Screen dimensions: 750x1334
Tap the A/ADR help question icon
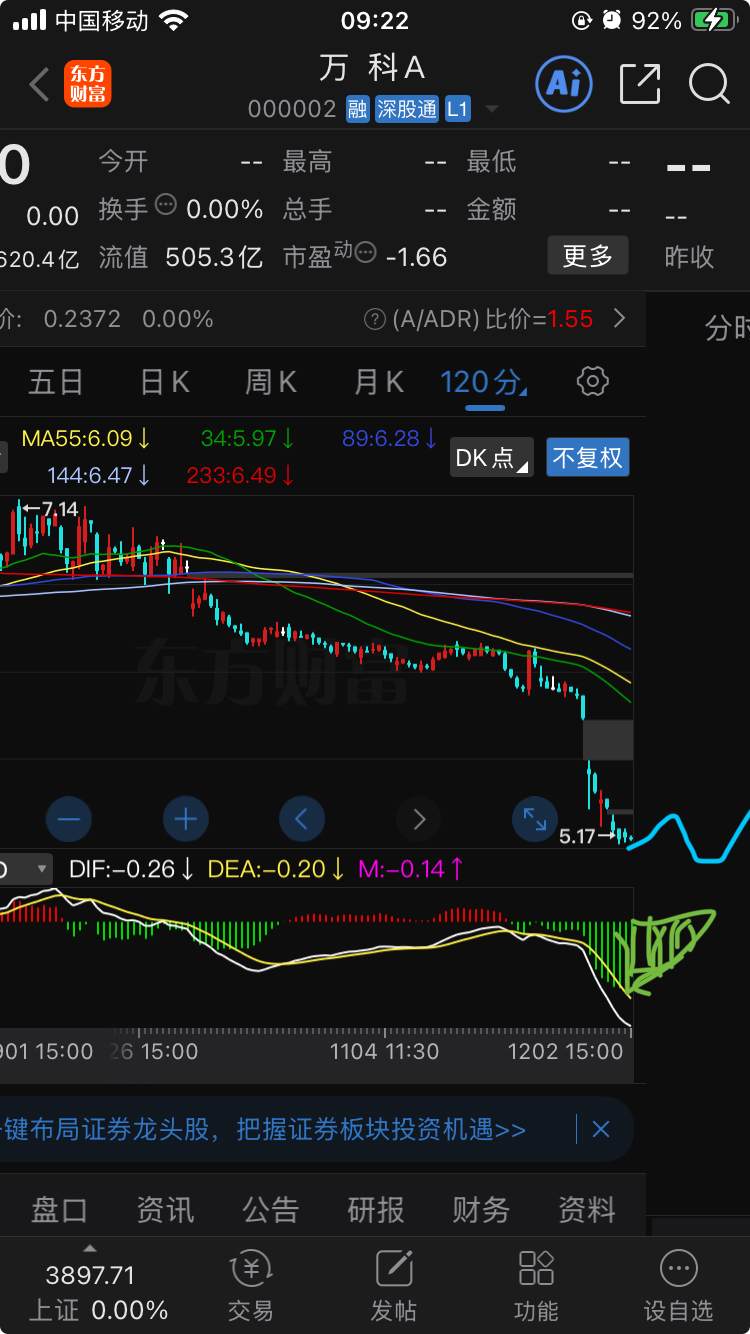pos(375,319)
